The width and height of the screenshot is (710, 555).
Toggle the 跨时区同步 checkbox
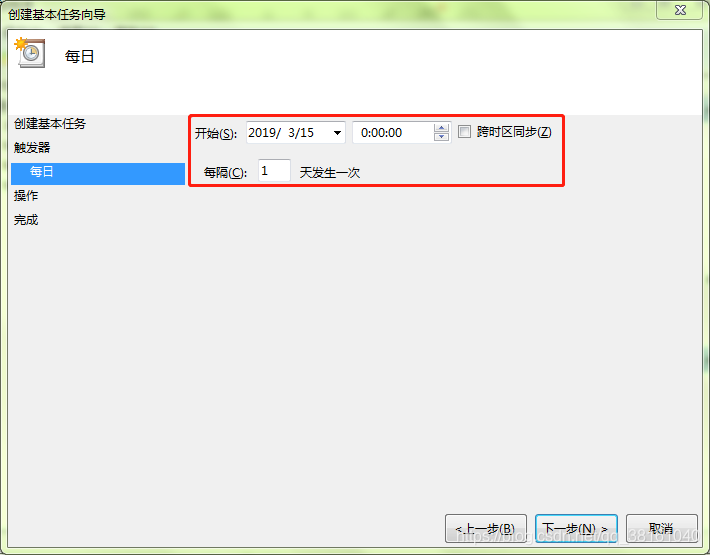point(464,132)
